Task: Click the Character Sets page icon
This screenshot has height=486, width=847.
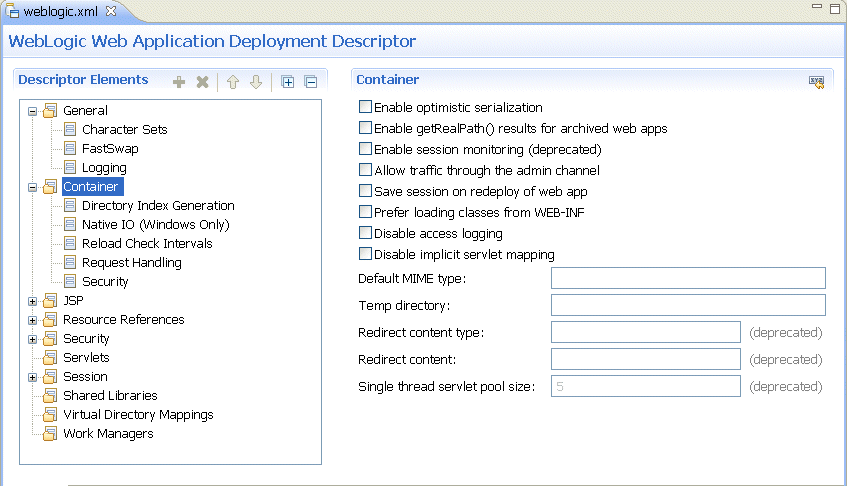Action: 70,130
